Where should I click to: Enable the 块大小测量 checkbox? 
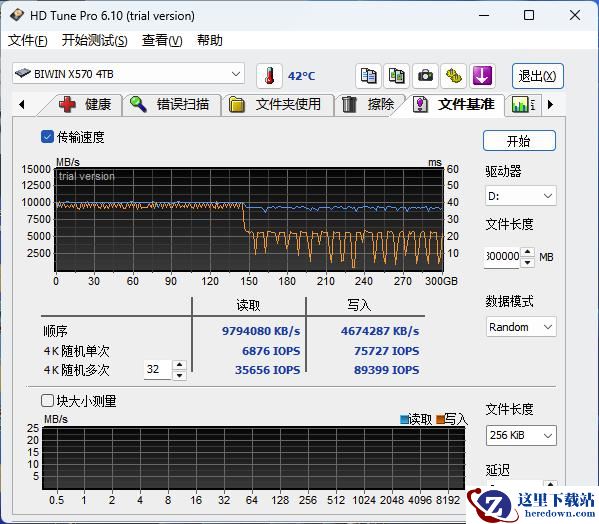click(x=47, y=401)
